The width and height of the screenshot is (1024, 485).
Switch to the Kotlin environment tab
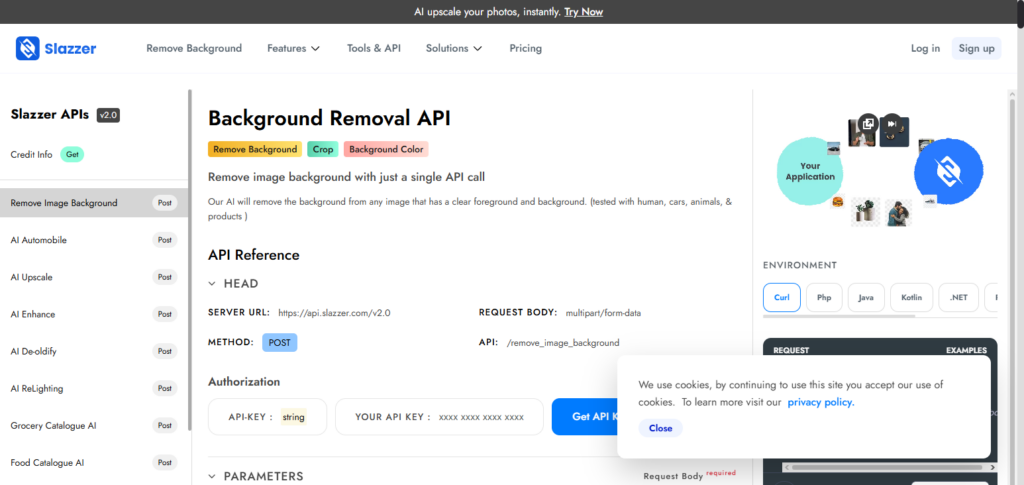click(x=912, y=298)
